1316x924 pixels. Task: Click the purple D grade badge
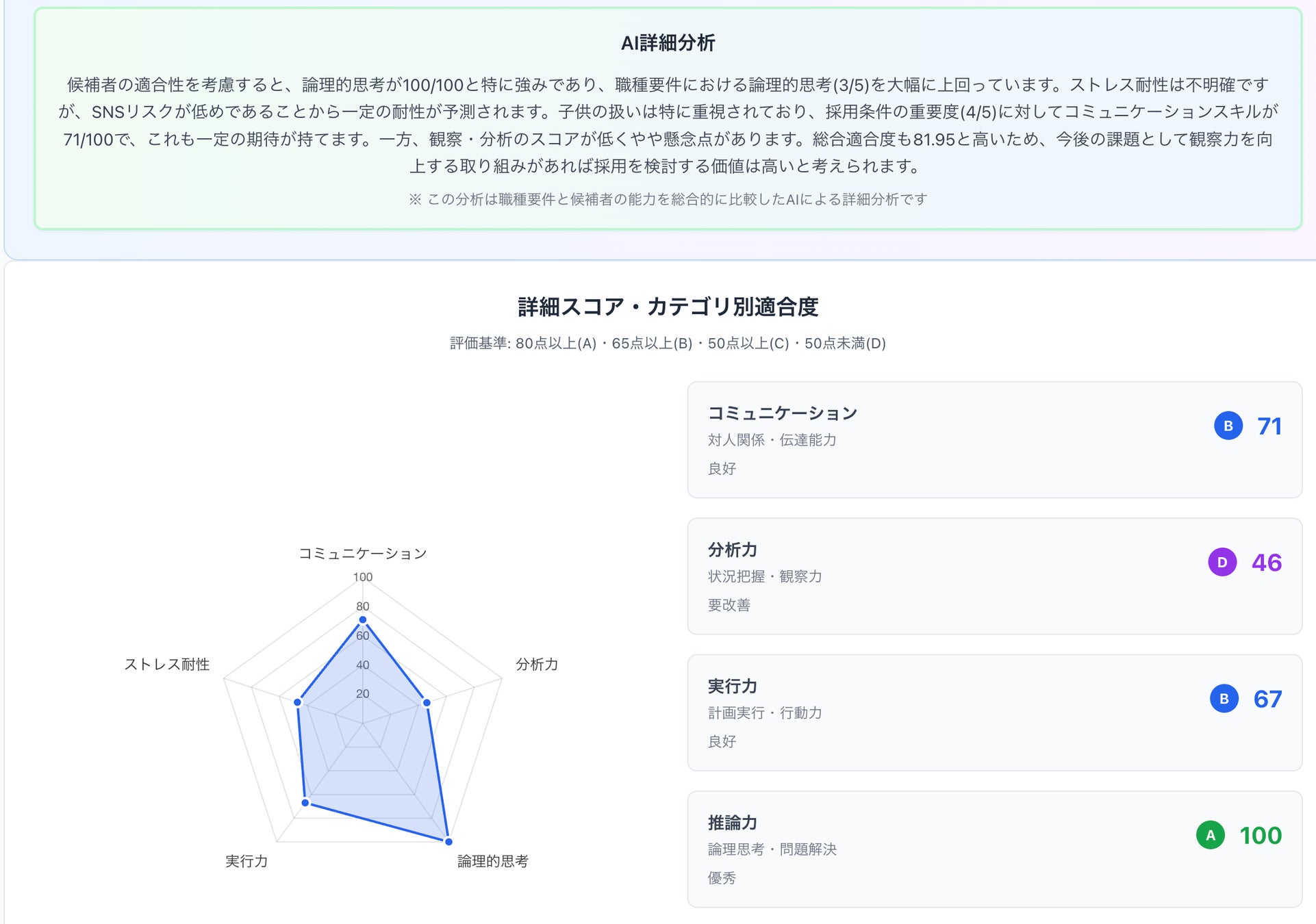(x=1222, y=563)
